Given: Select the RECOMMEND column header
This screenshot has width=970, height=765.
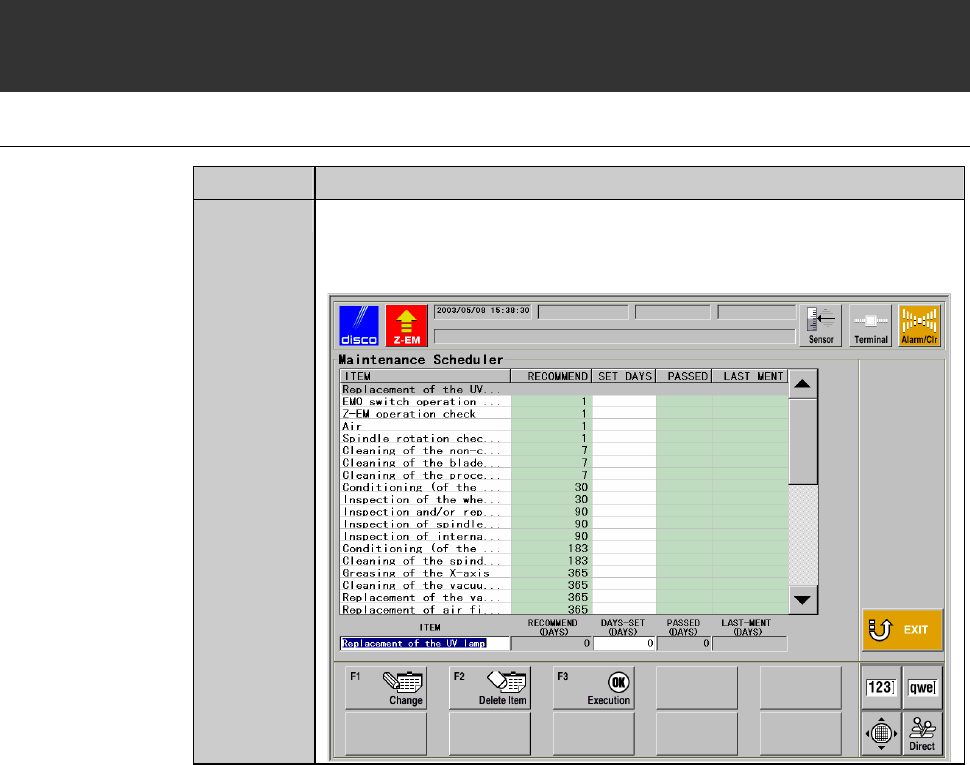Looking at the screenshot, I should click(551, 376).
